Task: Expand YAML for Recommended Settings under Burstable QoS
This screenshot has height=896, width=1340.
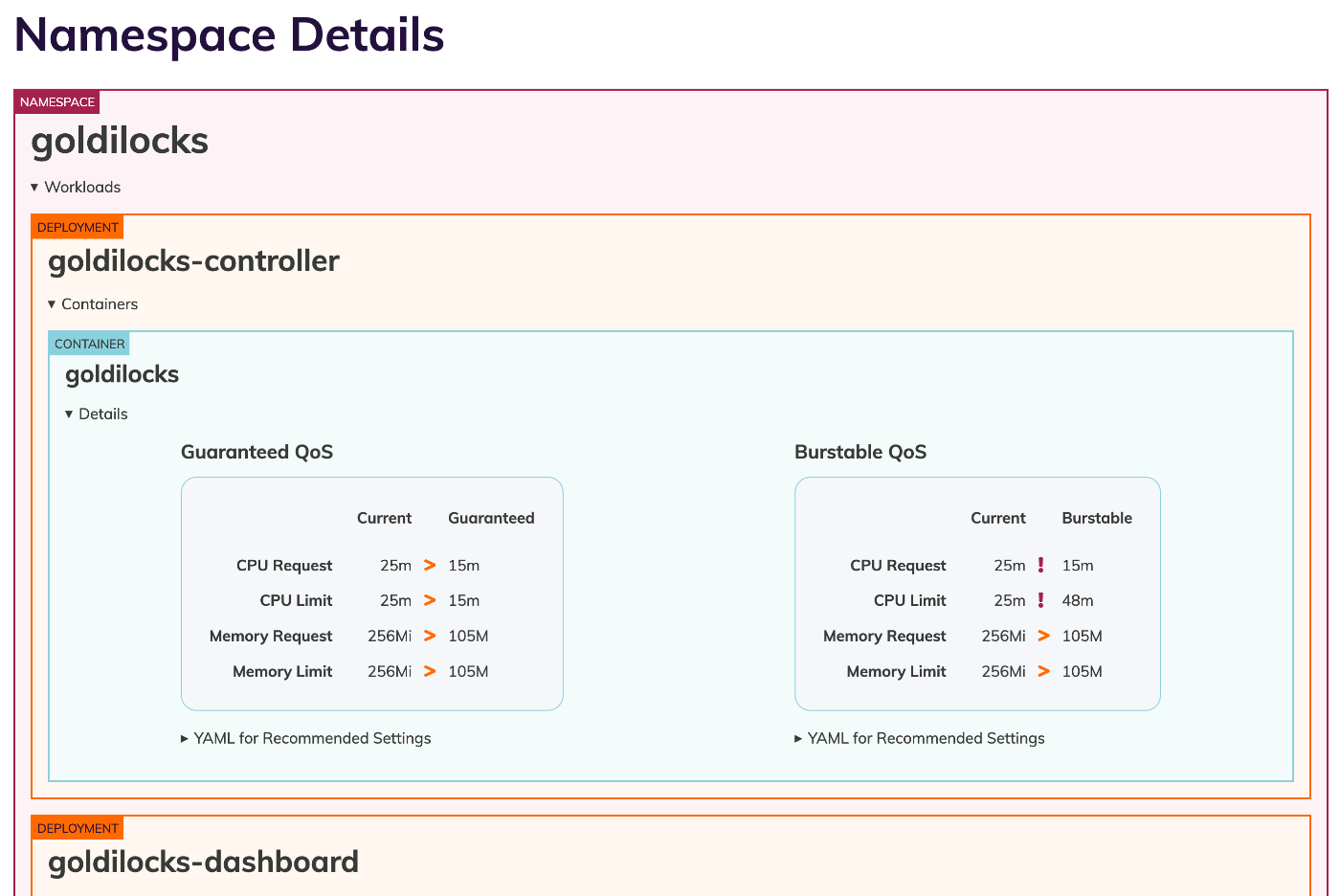Action: [920, 738]
